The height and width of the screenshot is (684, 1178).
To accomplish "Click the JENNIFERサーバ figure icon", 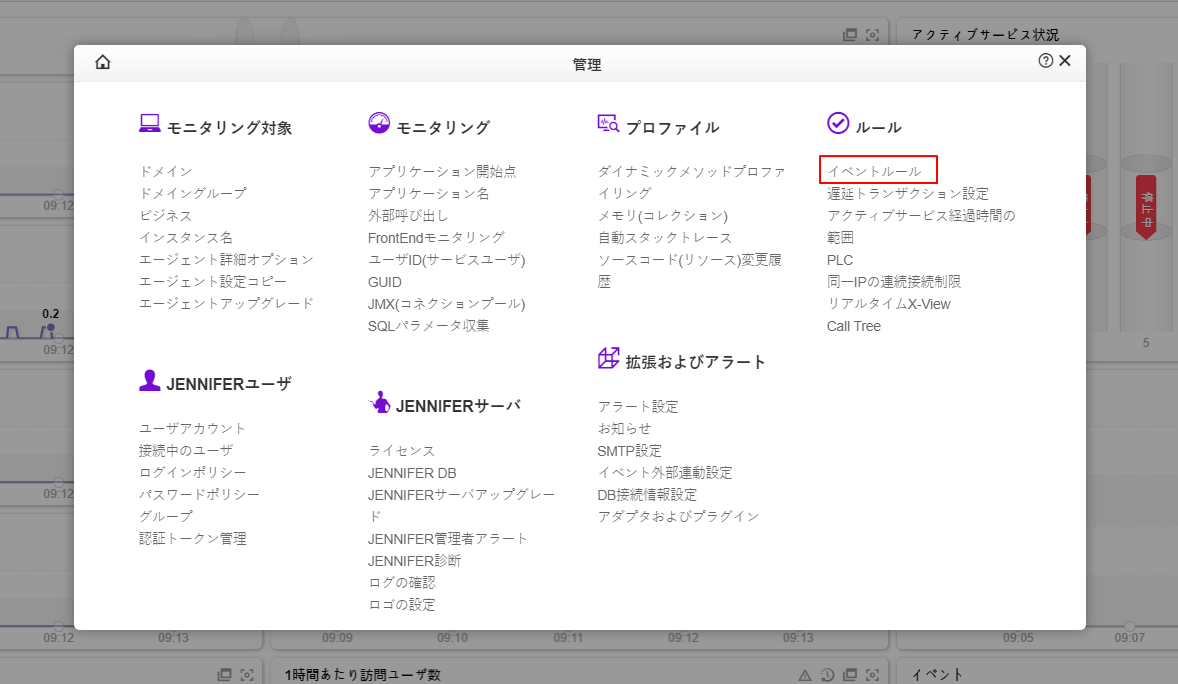I will 379,402.
